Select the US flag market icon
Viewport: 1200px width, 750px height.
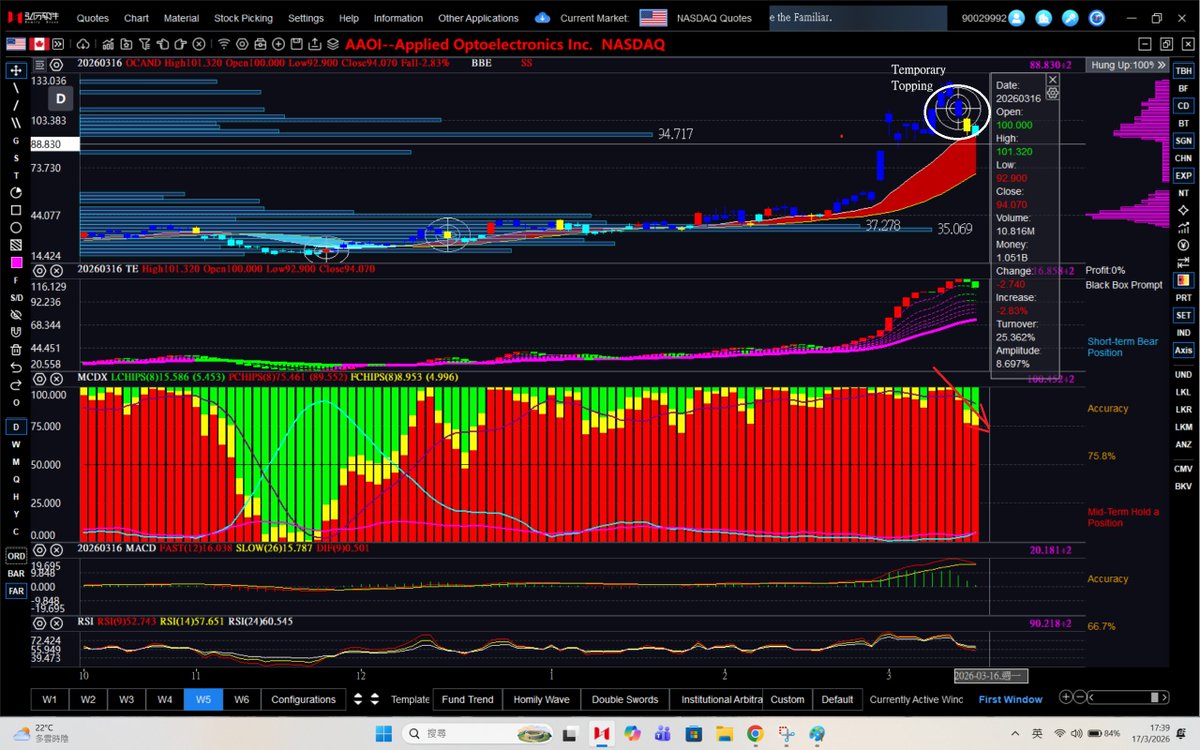pyautogui.click(x=16, y=44)
